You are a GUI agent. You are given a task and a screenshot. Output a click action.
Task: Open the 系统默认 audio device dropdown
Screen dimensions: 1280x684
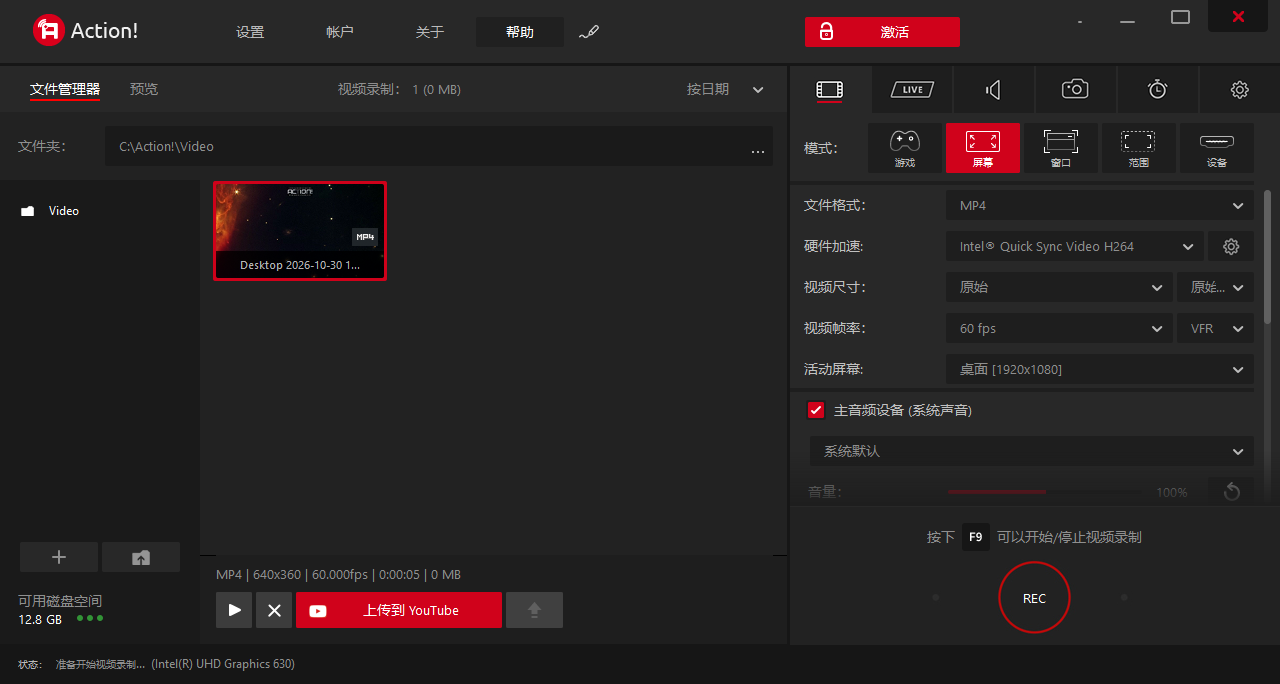tap(1032, 451)
